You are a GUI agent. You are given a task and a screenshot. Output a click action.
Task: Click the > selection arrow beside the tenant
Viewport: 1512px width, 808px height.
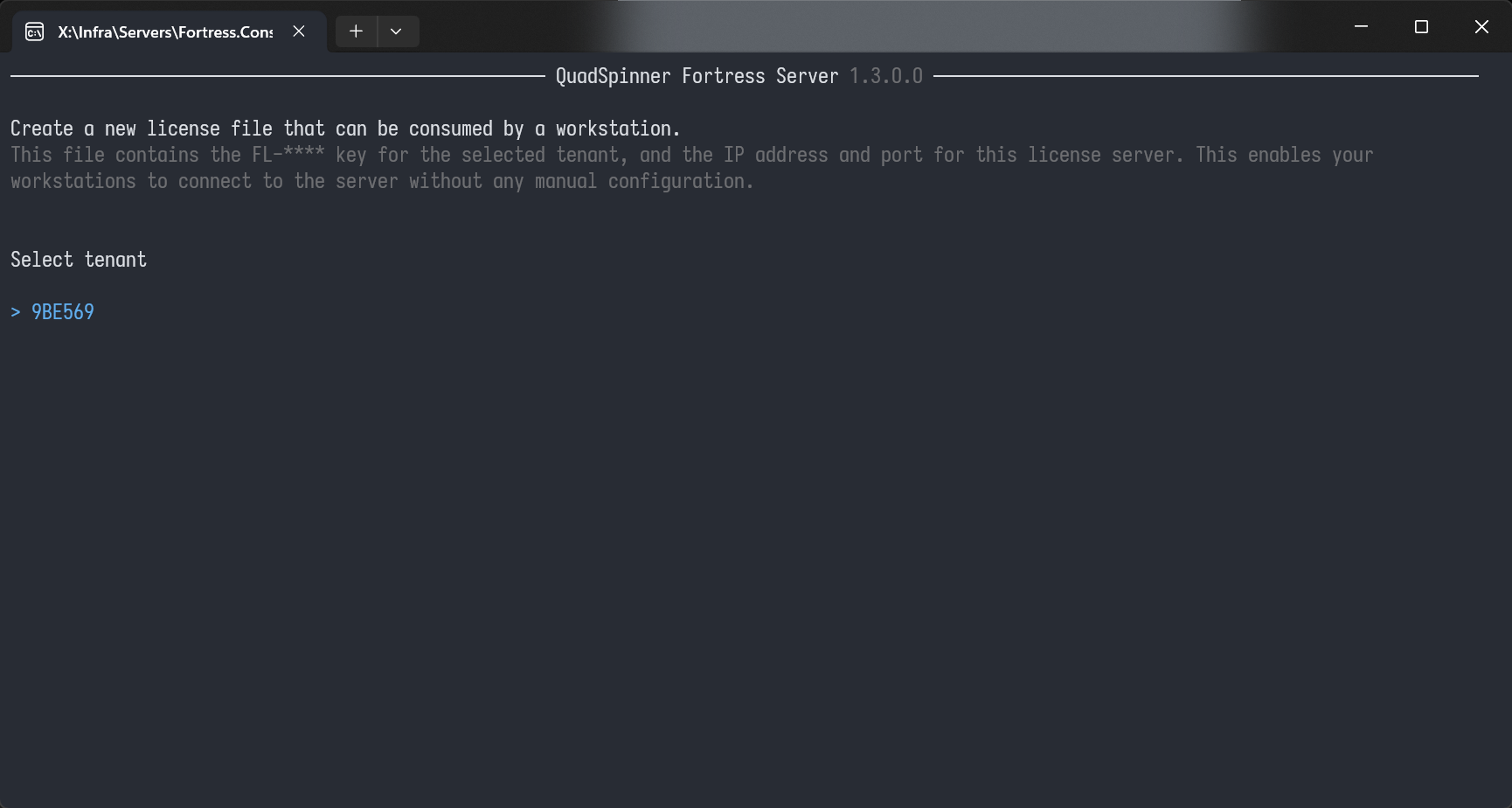(16, 312)
